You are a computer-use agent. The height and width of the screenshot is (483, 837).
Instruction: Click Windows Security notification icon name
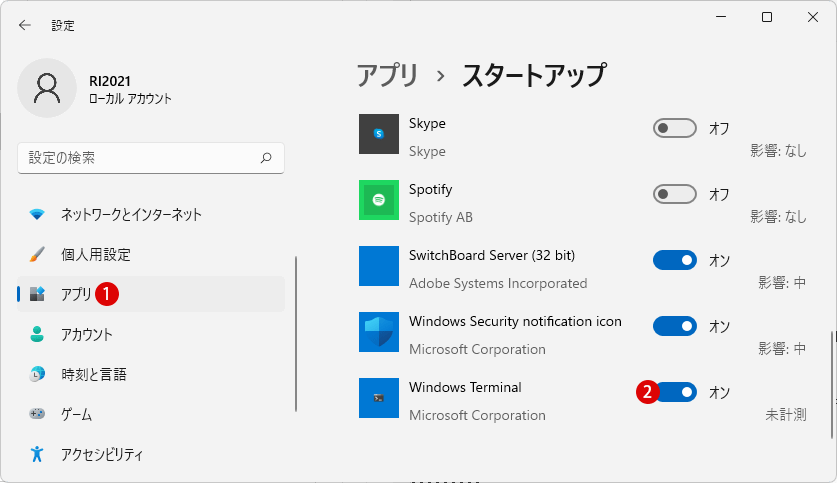[515, 321]
